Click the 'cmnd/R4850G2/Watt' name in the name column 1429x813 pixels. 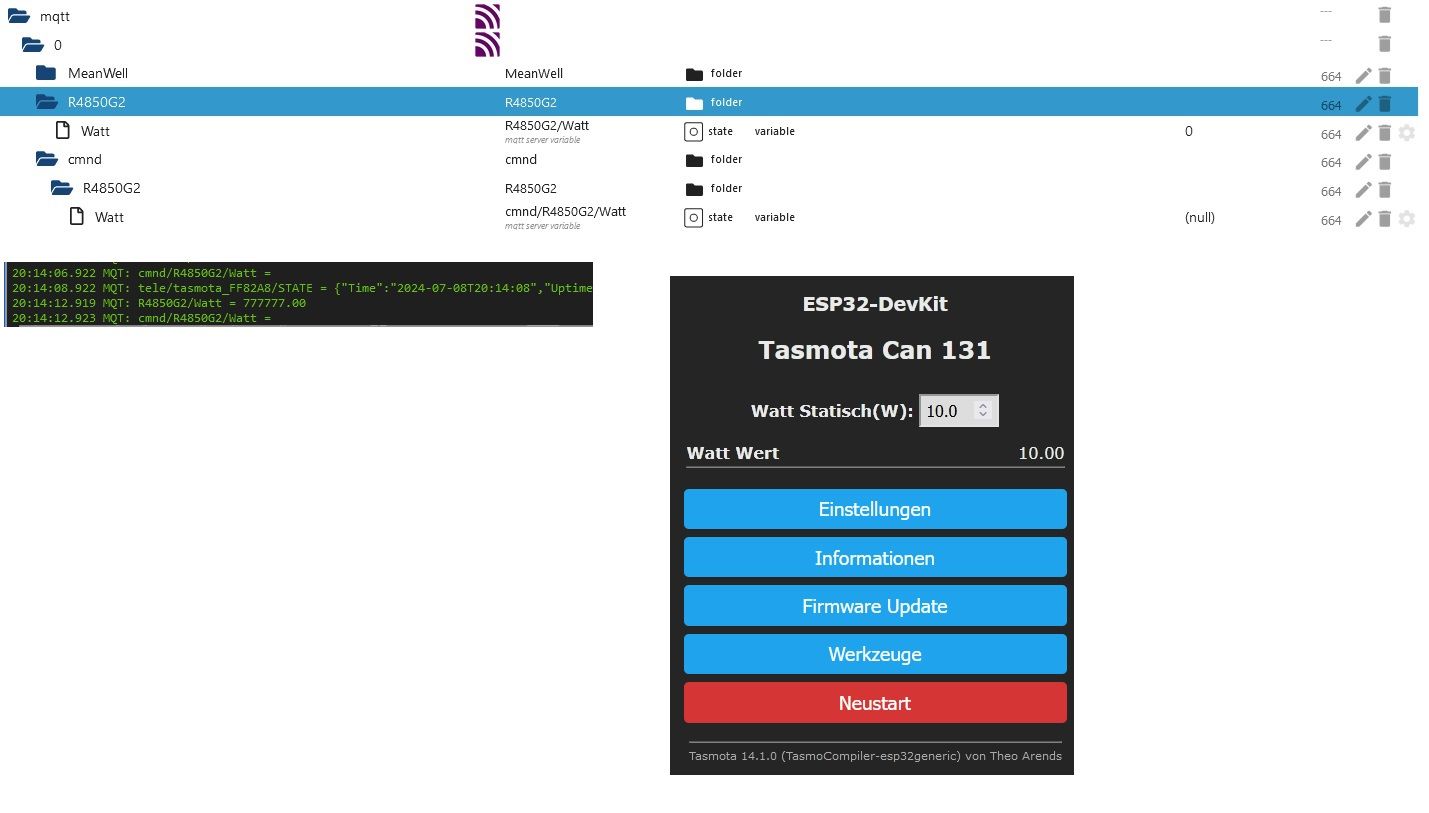click(x=565, y=211)
